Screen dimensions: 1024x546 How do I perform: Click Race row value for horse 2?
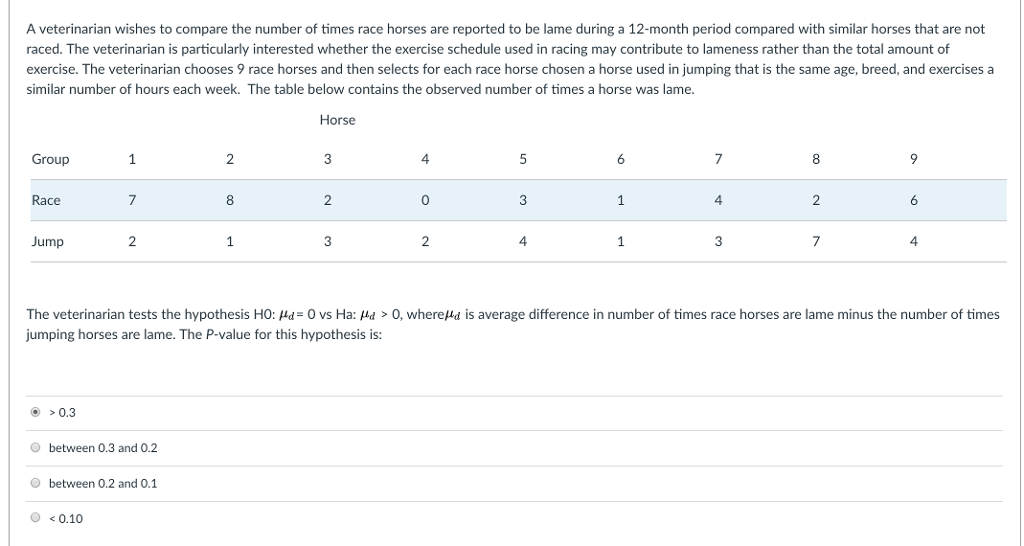coord(230,200)
